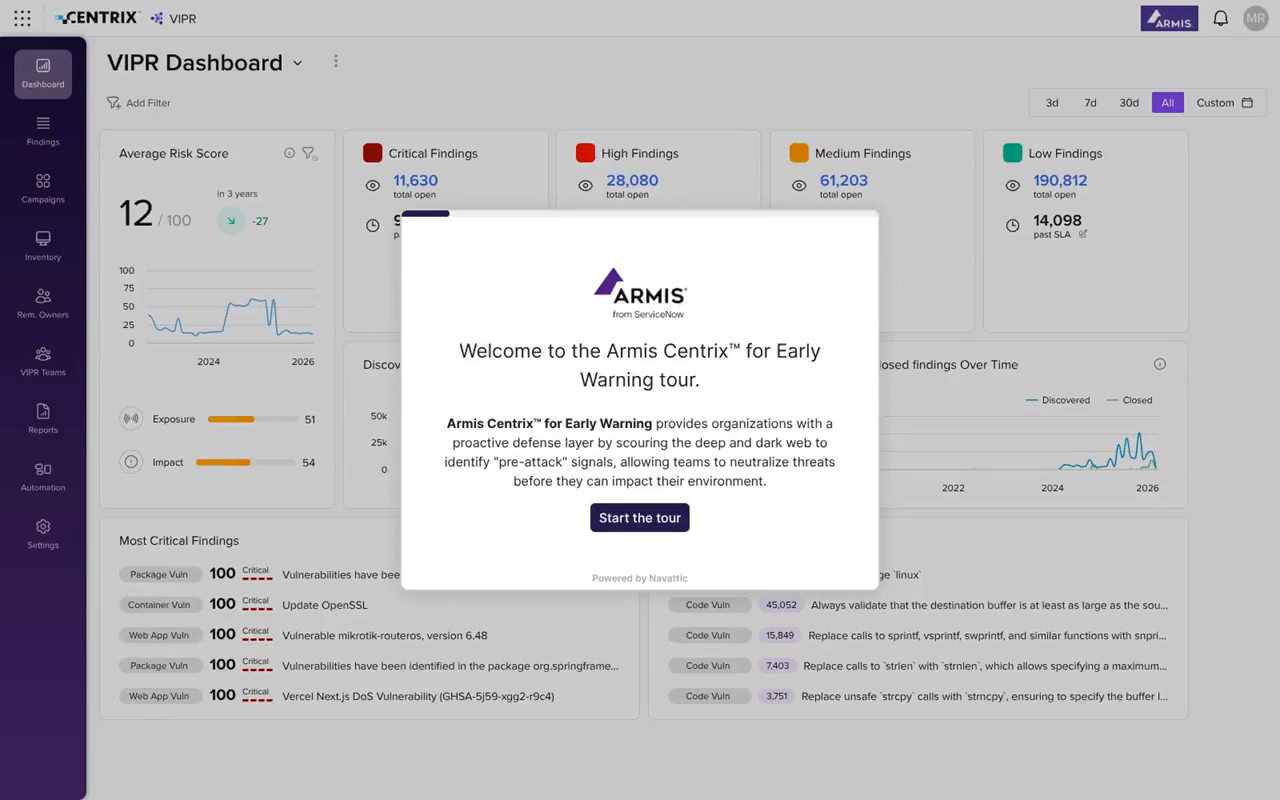Screen dimensions: 1280x800
Task: Open the MR user avatar menu
Action: click(x=1255, y=18)
